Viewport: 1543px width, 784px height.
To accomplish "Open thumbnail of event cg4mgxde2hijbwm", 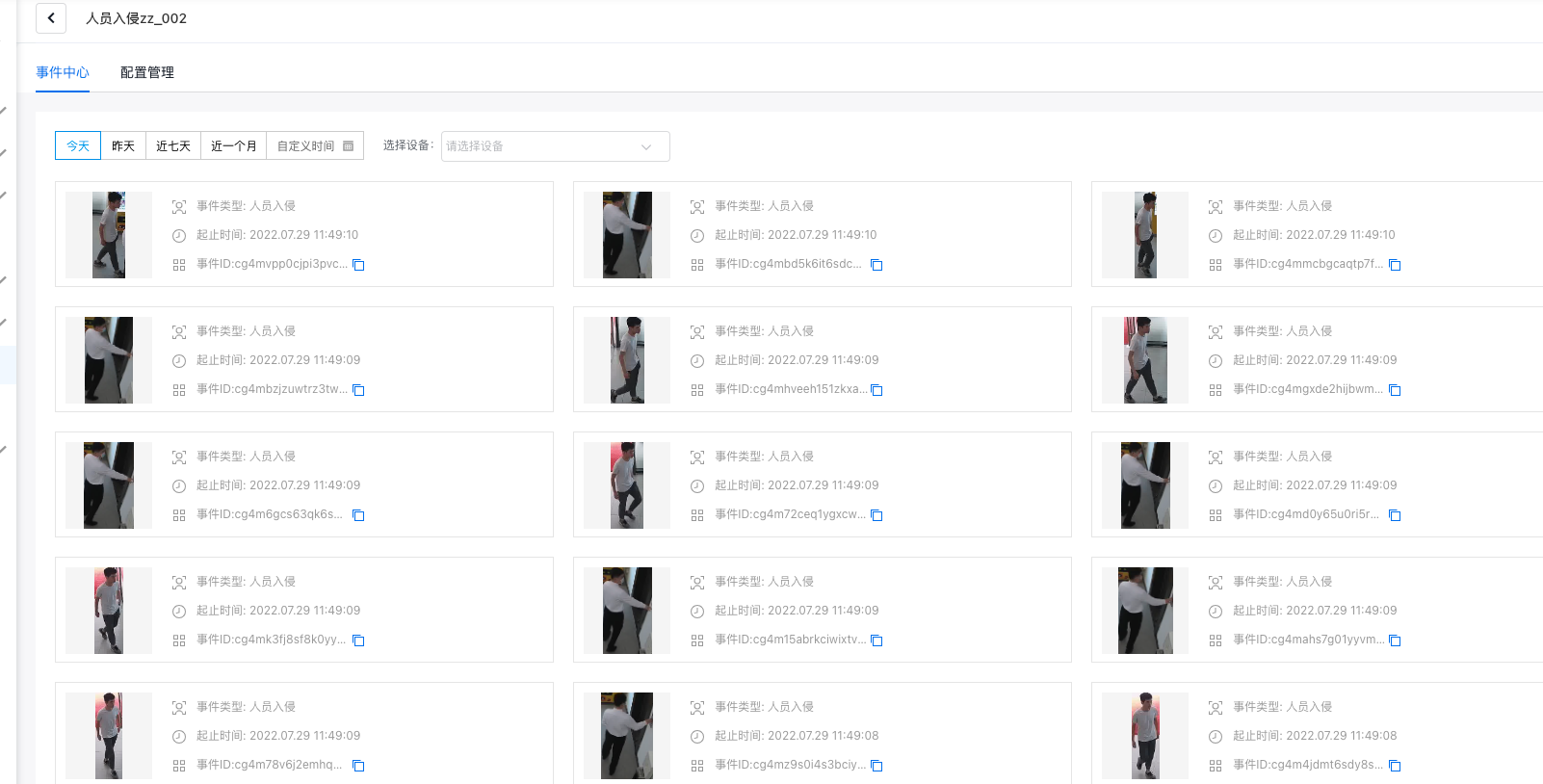I will [1145, 360].
